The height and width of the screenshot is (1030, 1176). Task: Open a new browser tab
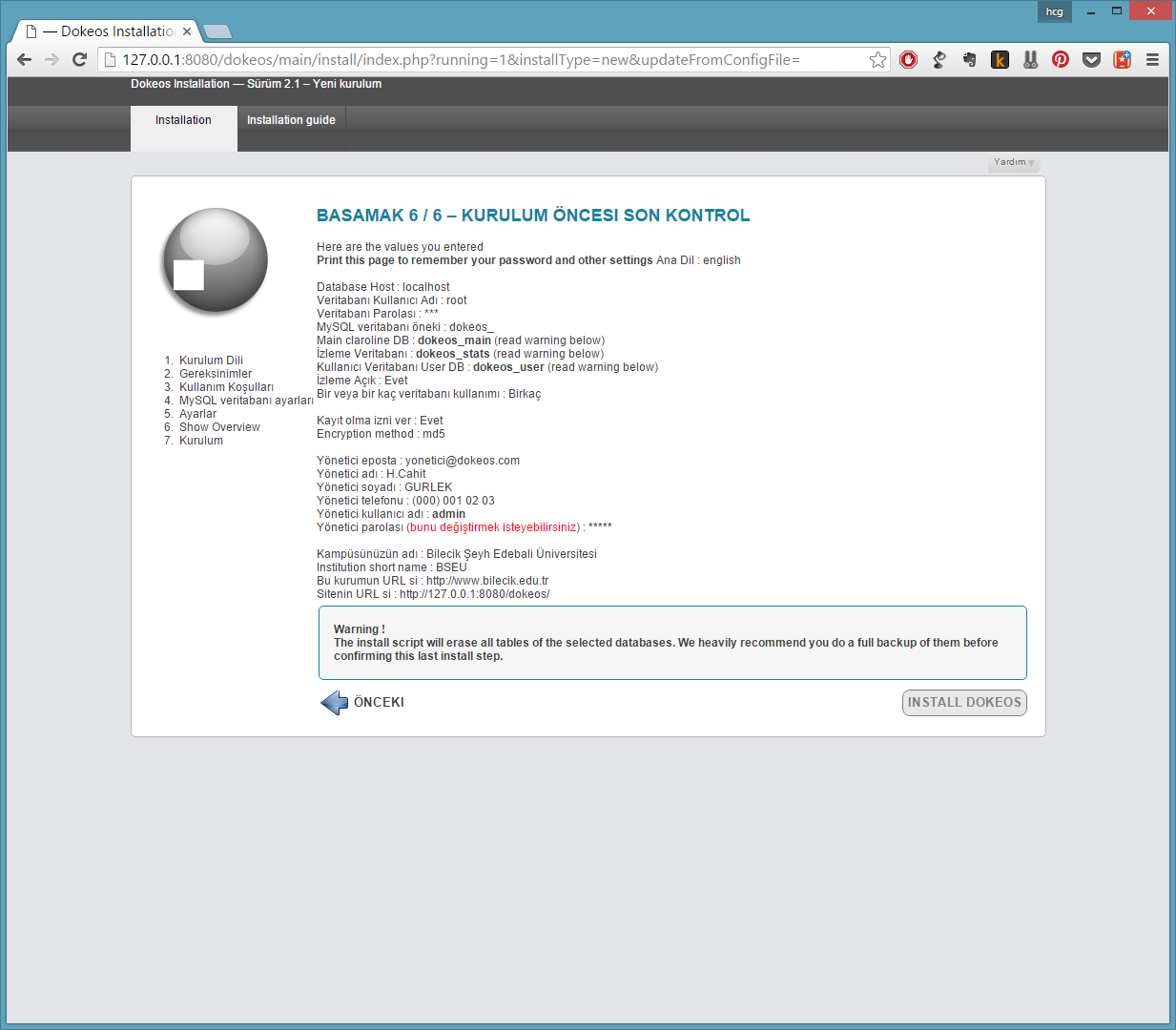(x=217, y=31)
